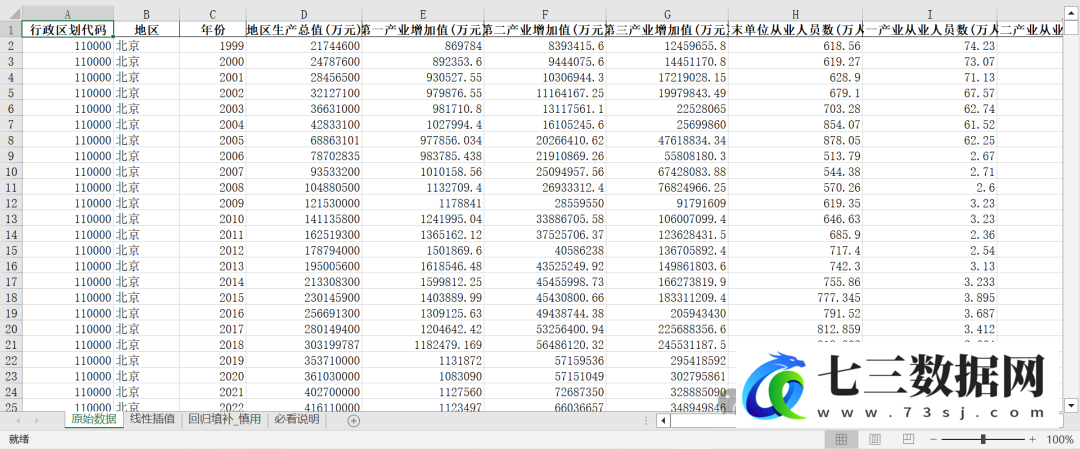The image size is (1080, 449).
Task: Select row 1 header
Action: (x=11, y=30)
